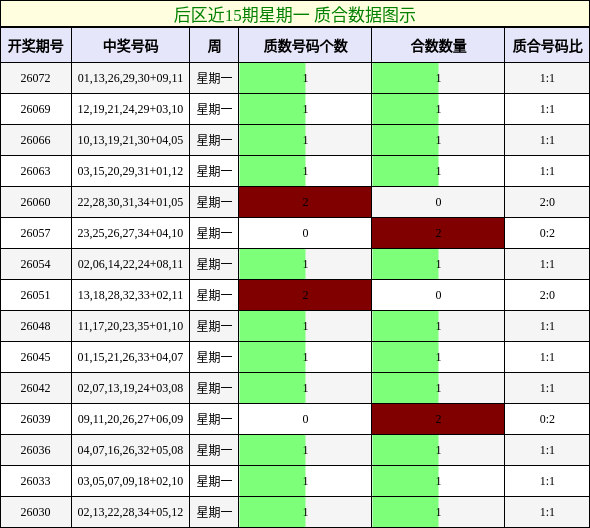Select issue number 26036
The image size is (590, 528).
point(35,450)
